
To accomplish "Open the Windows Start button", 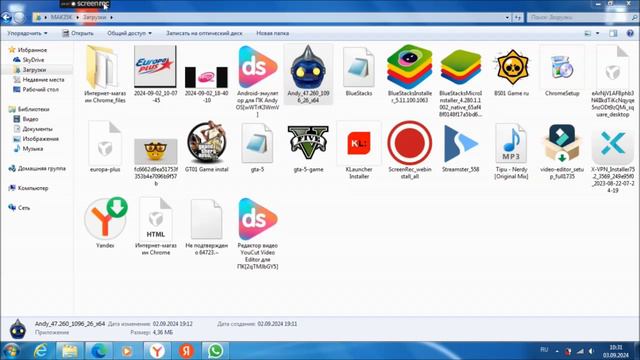I will click(11, 351).
